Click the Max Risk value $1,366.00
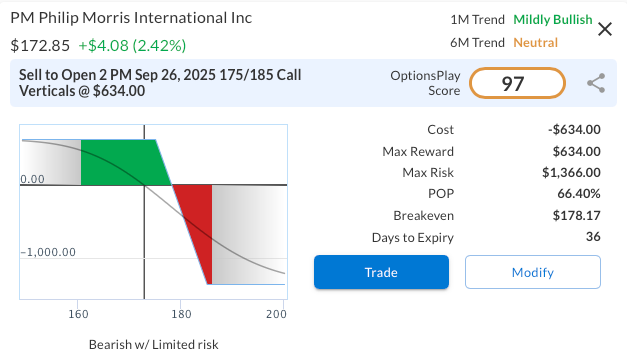 (x=571, y=173)
